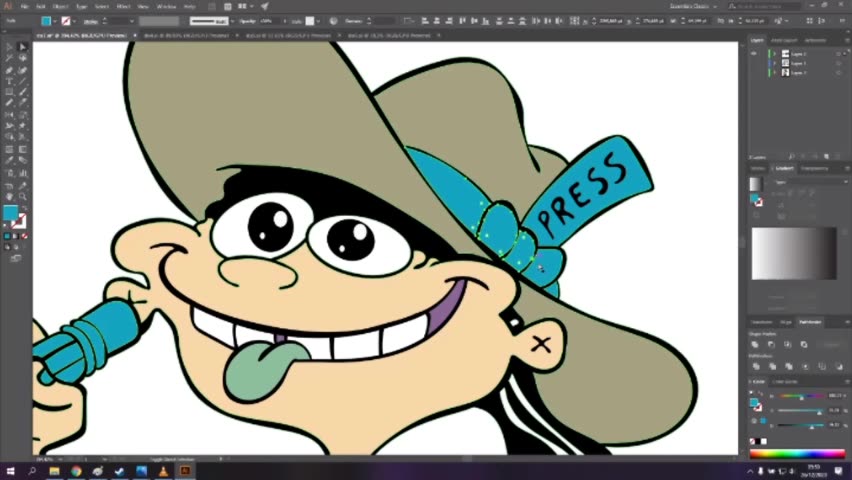
Task: Set fill mode to None below swatches
Action: pos(24,236)
